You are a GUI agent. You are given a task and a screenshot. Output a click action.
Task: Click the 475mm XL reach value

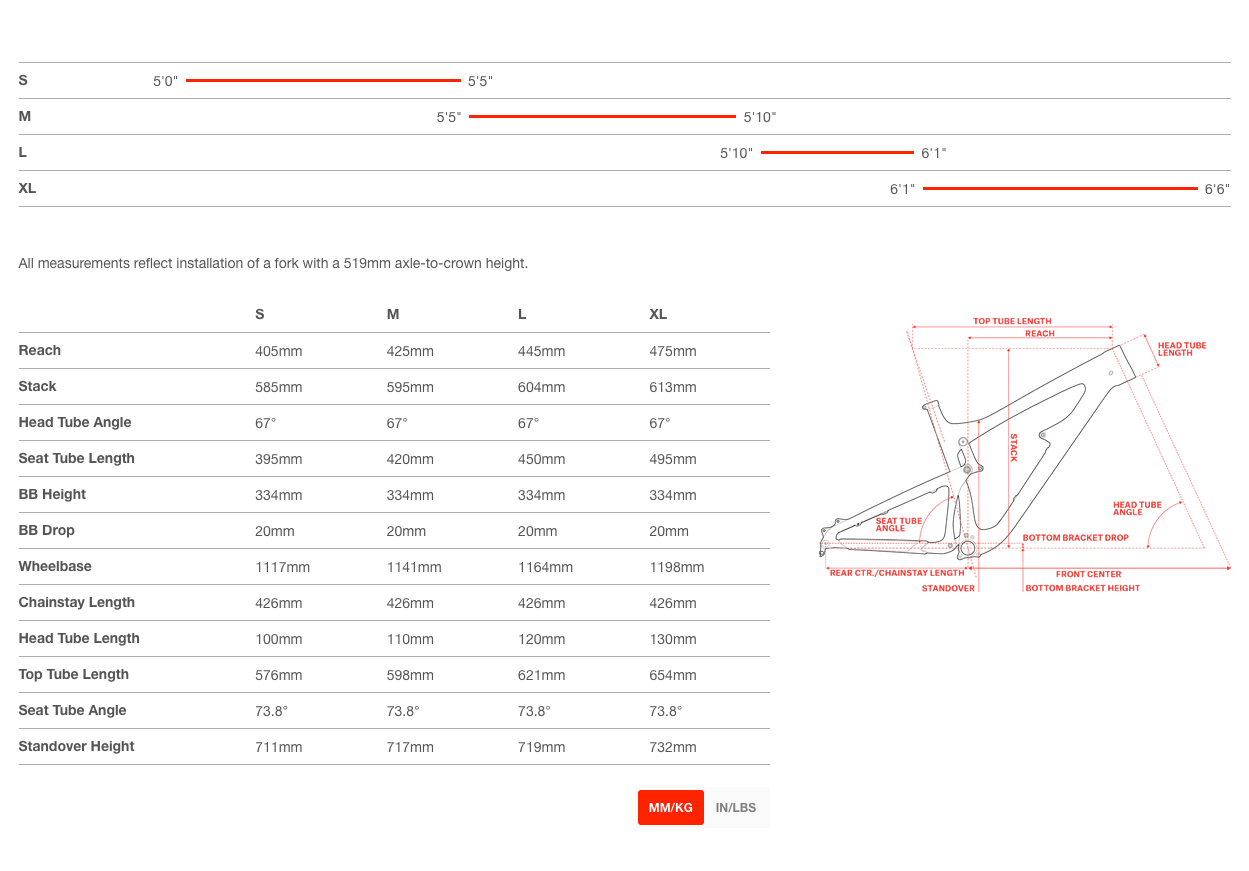(x=673, y=351)
